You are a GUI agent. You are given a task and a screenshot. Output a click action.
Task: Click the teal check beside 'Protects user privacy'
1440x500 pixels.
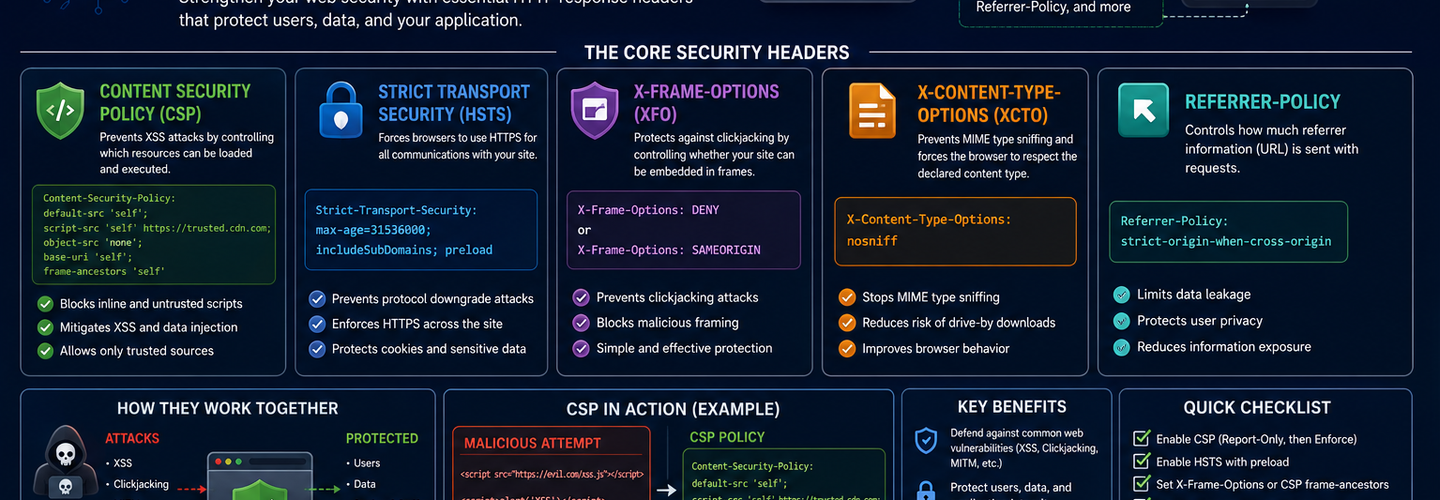click(1122, 321)
